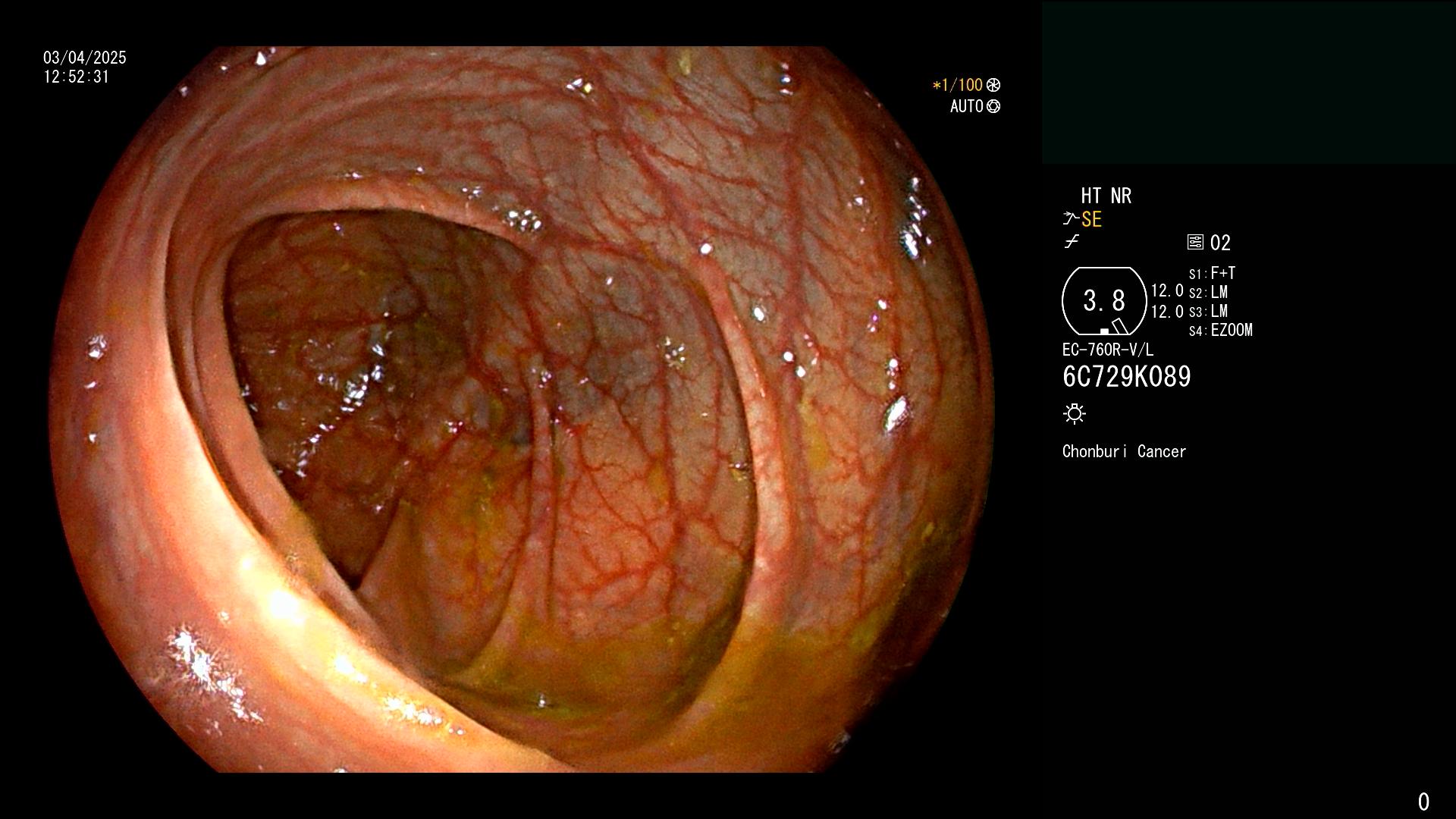
Task: Click the 1/100 shutter speed value
Action: (958, 85)
